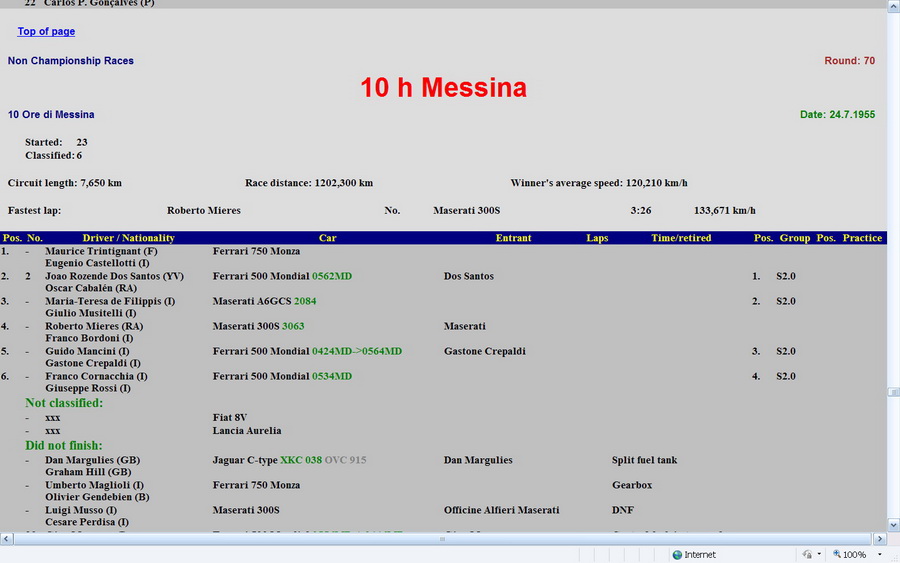Click the privacy lock icon in status bar

(808, 554)
